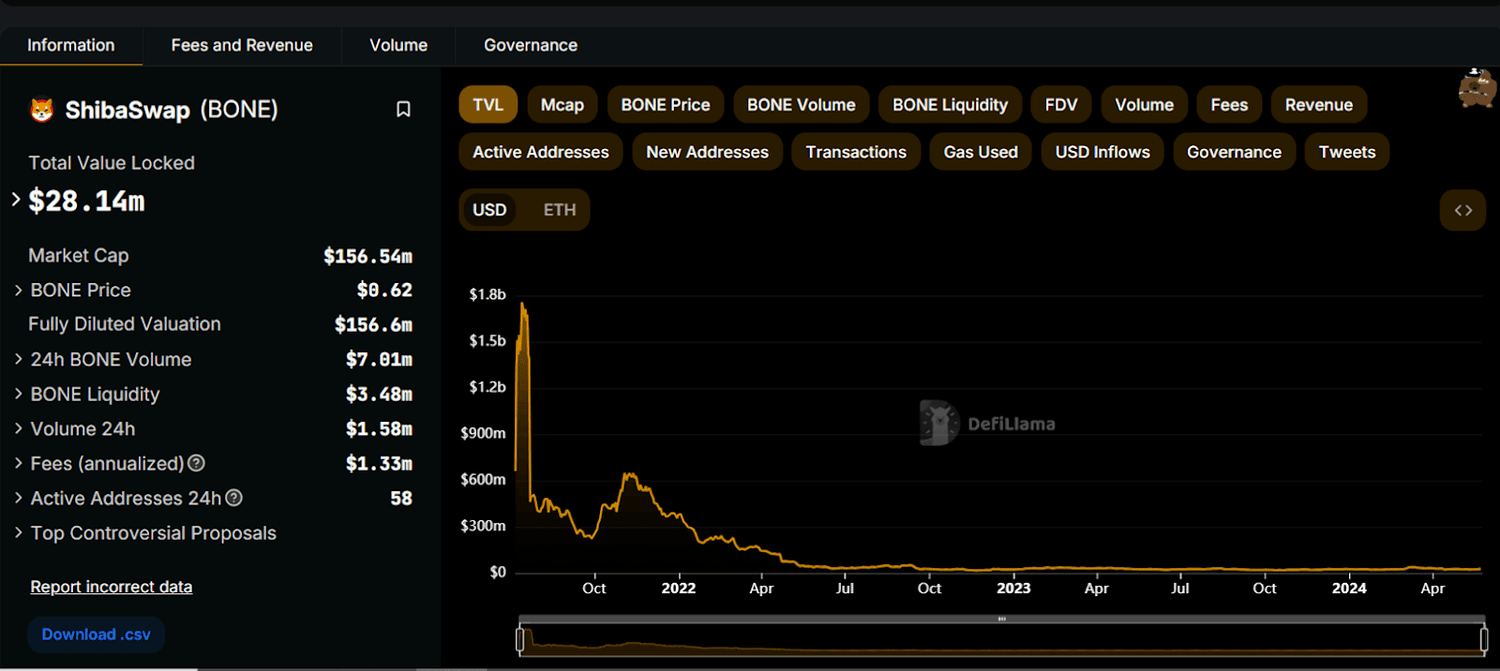Switch chart denomination to ETH
Screen dimensions: 1500x671
[x=560, y=210]
